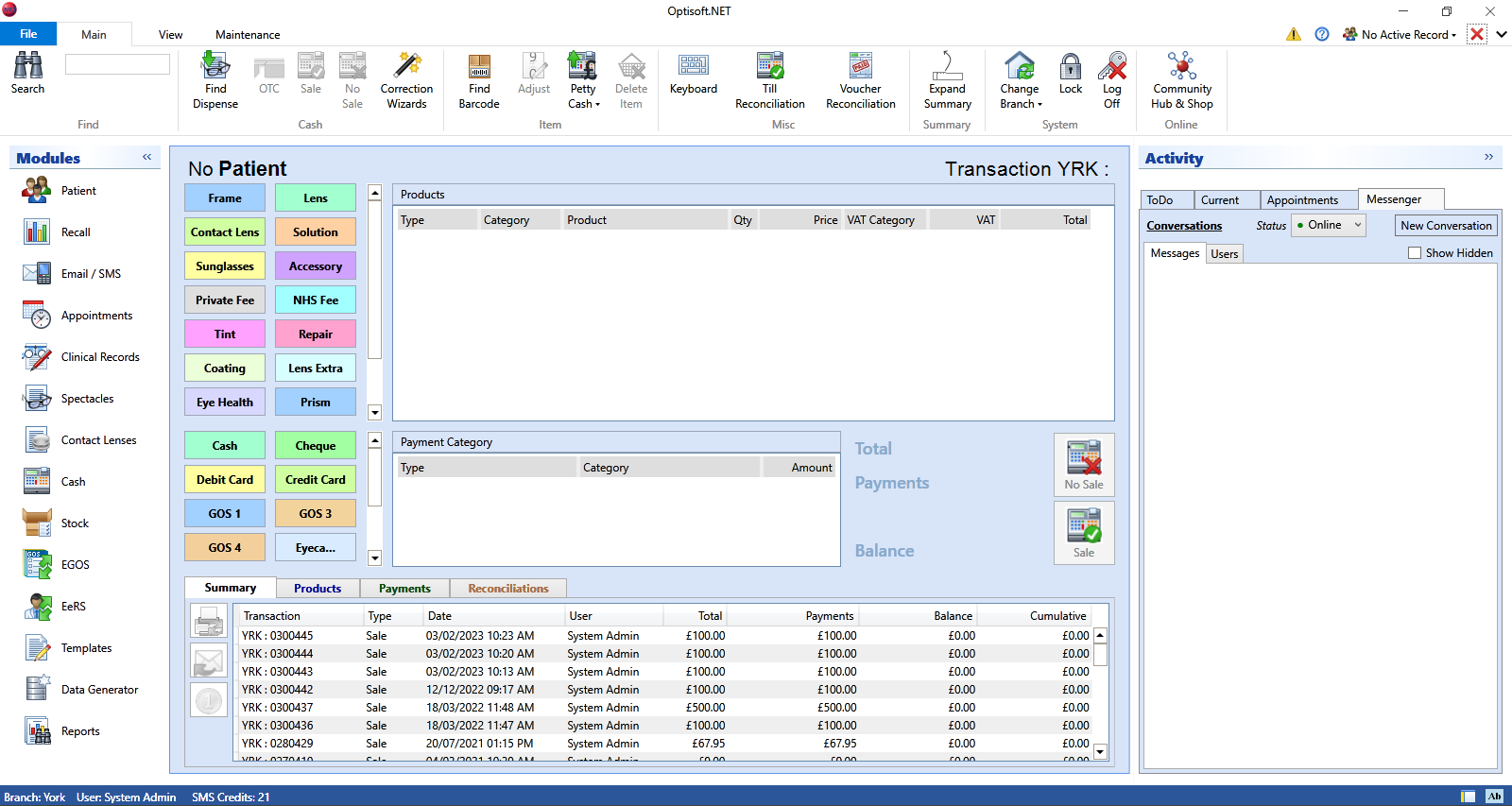Click the print receipt icon
The height and width of the screenshot is (806, 1512).
tap(209, 622)
